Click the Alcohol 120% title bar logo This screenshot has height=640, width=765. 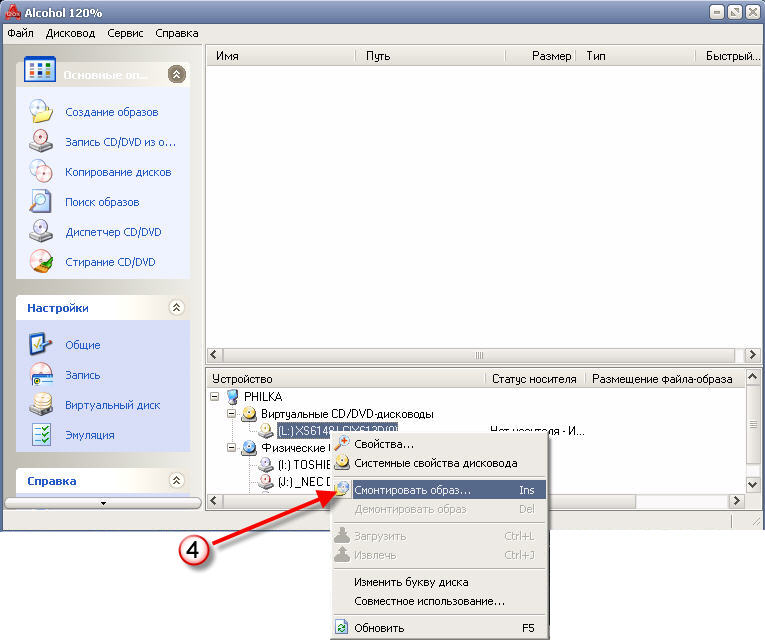[x=13, y=13]
